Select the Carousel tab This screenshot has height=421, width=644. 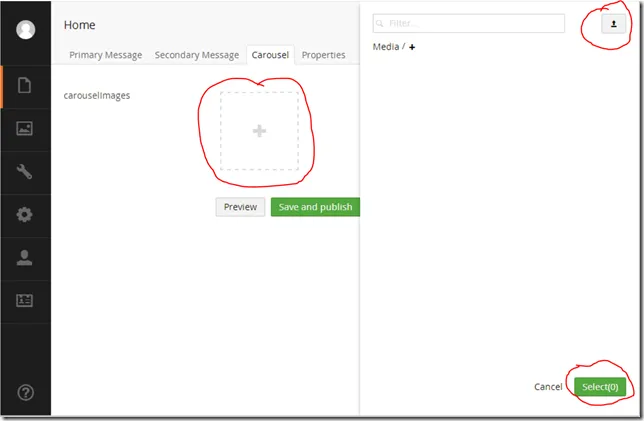coord(270,55)
